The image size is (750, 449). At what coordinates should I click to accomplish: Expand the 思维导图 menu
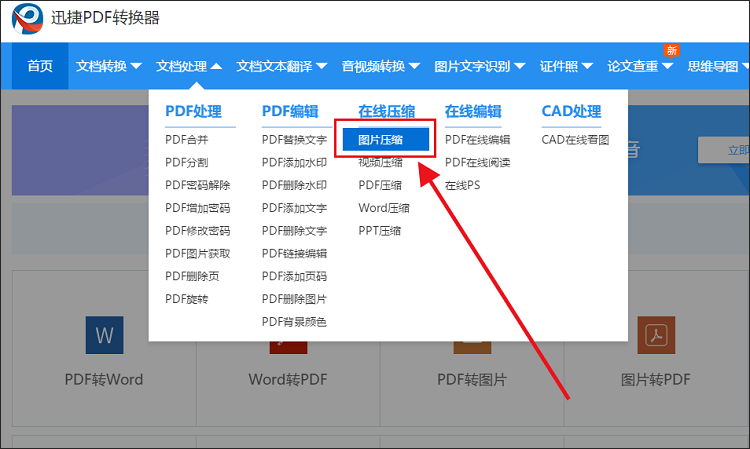tap(718, 66)
